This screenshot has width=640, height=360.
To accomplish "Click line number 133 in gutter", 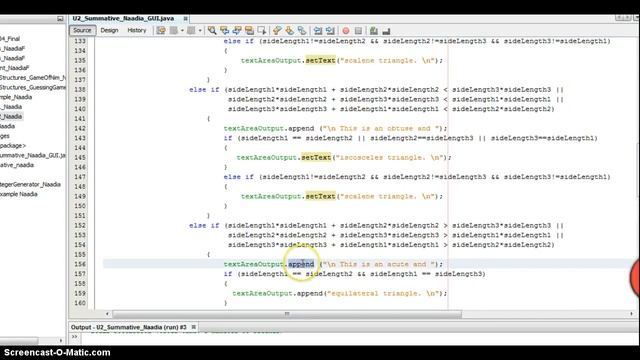I will point(80,41).
